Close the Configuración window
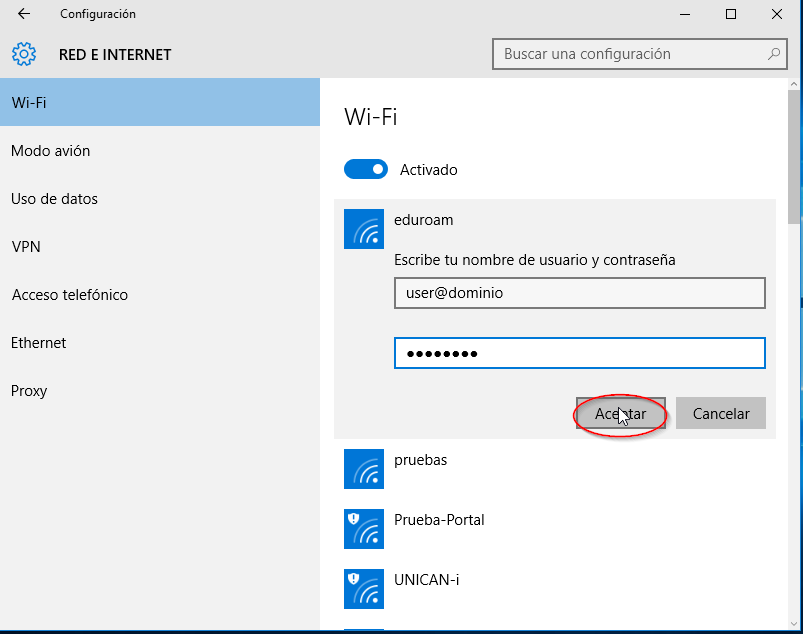This screenshot has width=803, height=634. [x=777, y=14]
